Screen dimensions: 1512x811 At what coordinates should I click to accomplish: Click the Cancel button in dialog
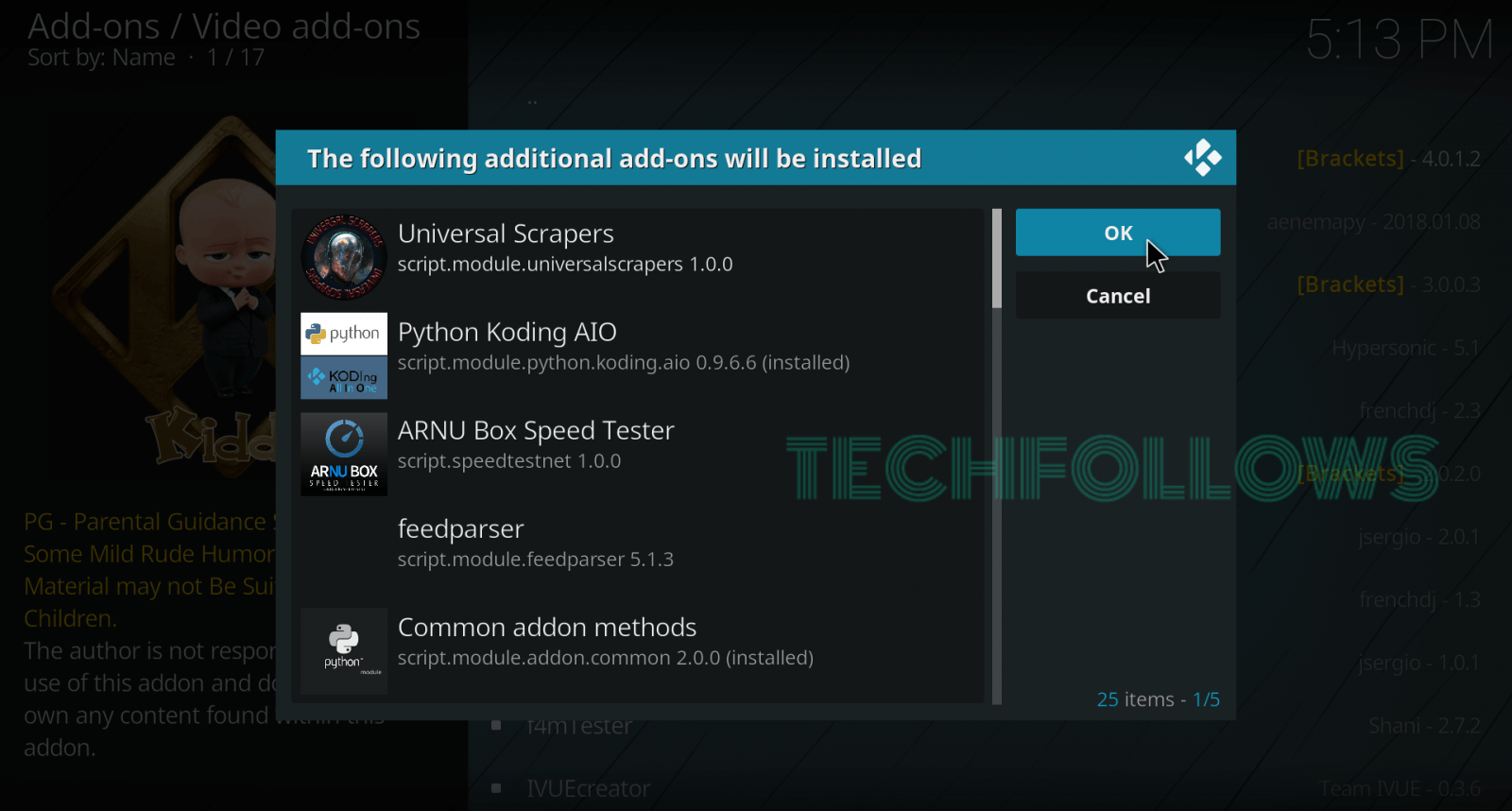pos(1118,296)
